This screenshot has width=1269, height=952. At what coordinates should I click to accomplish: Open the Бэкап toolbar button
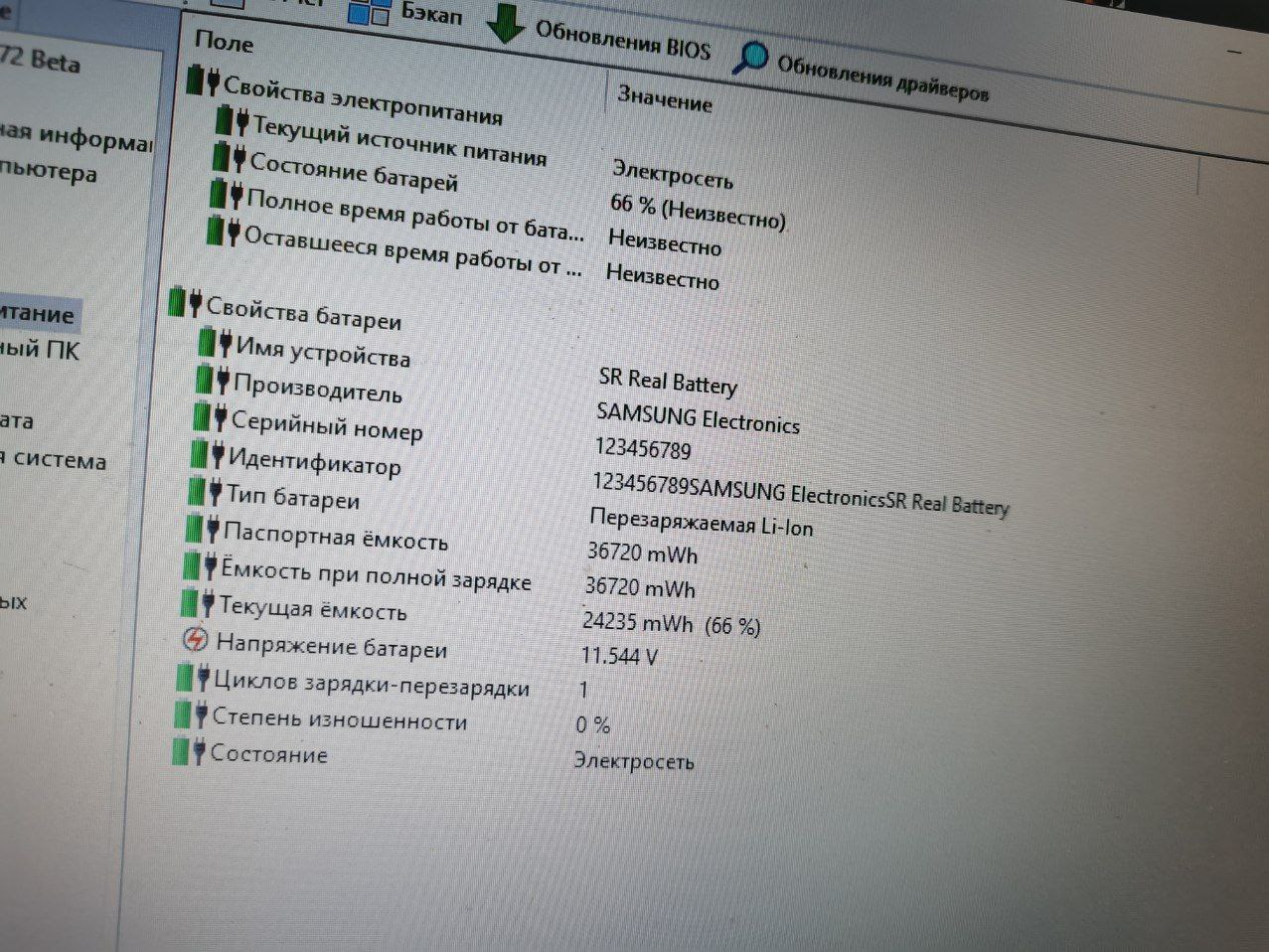tap(407, 13)
